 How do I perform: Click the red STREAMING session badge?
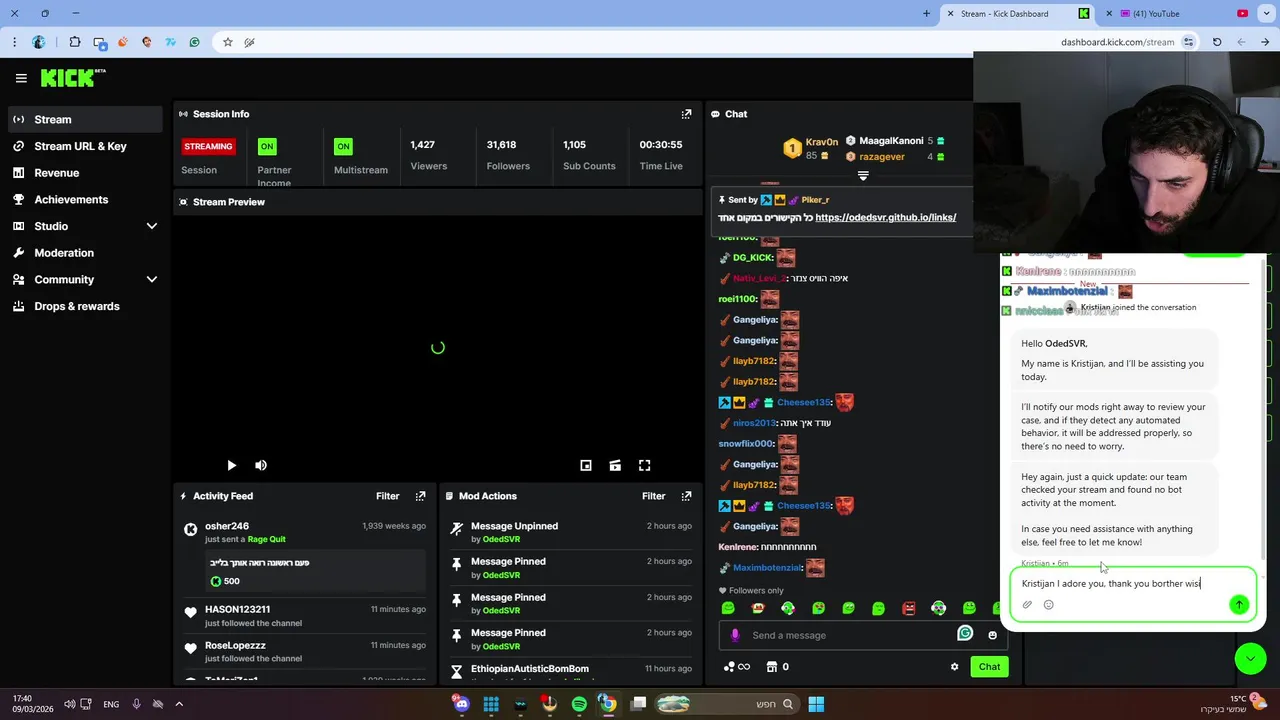point(208,146)
